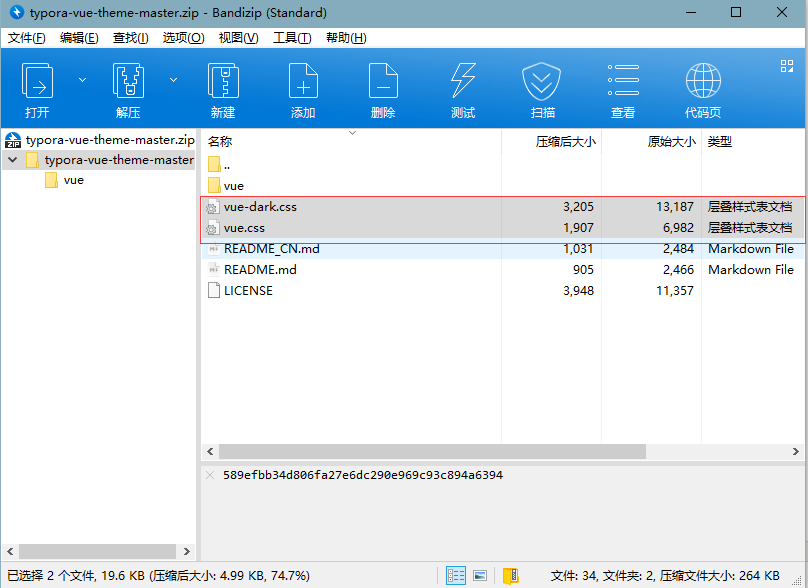Click the Delete (删除) toolbar icon
Image resolution: width=808 pixels, height=588 pixels.
(x=383, y=81)
